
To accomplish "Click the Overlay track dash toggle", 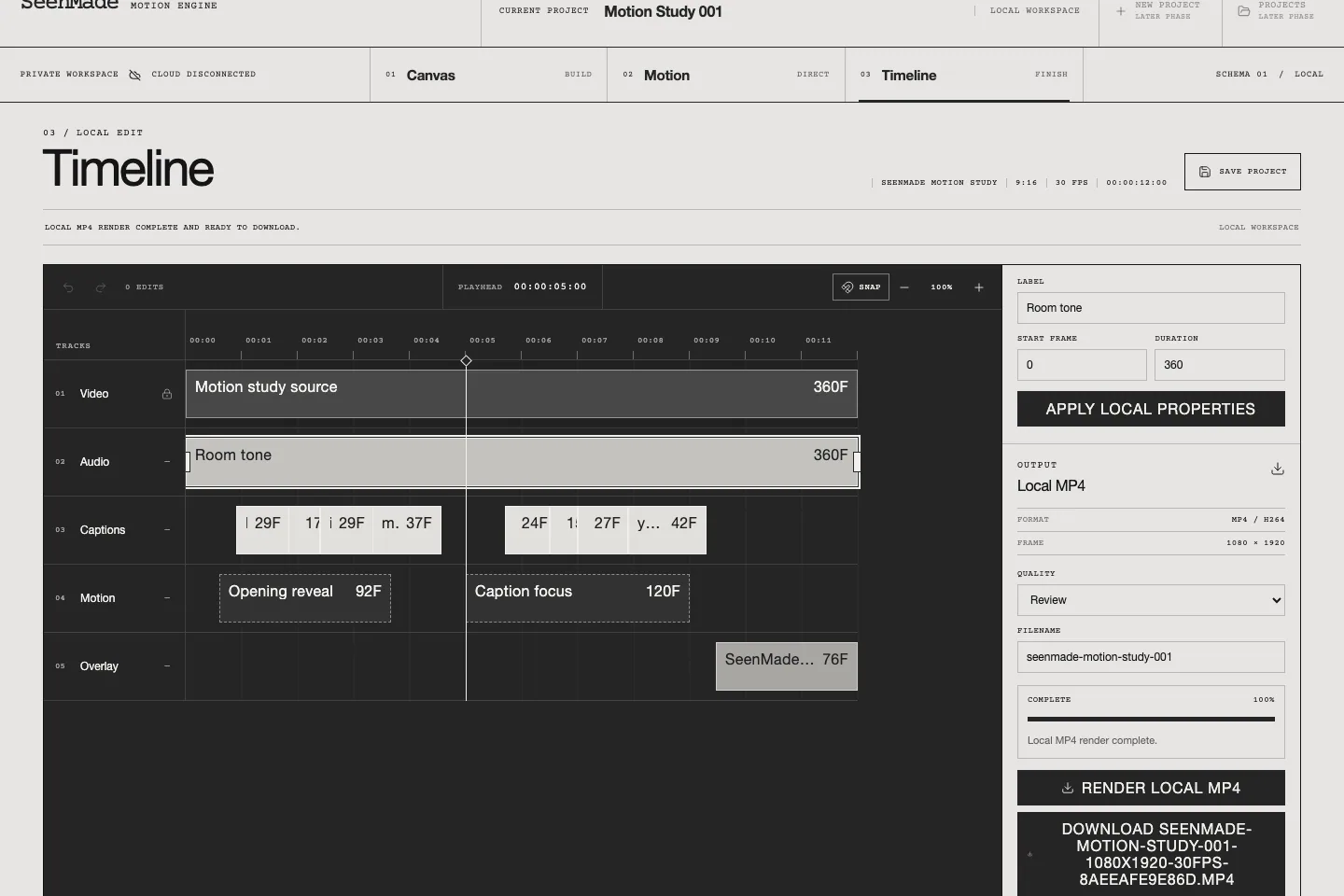I will (167, 666).
